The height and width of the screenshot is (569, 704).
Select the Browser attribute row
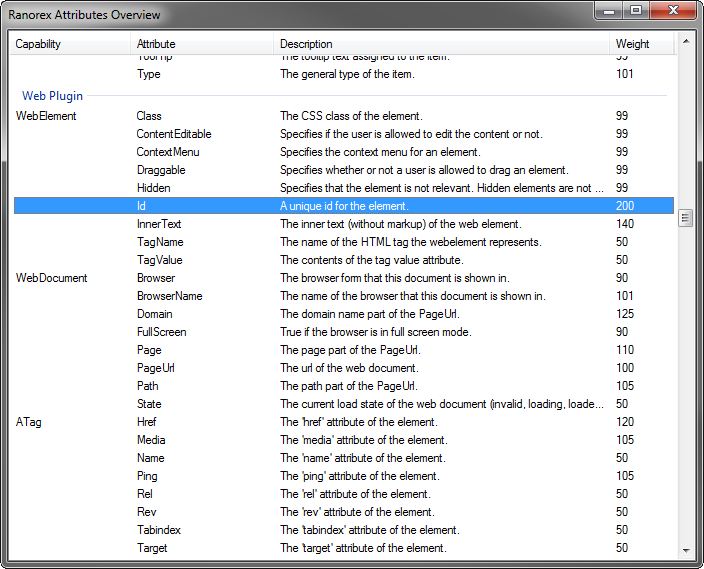(x=344, y=278)
